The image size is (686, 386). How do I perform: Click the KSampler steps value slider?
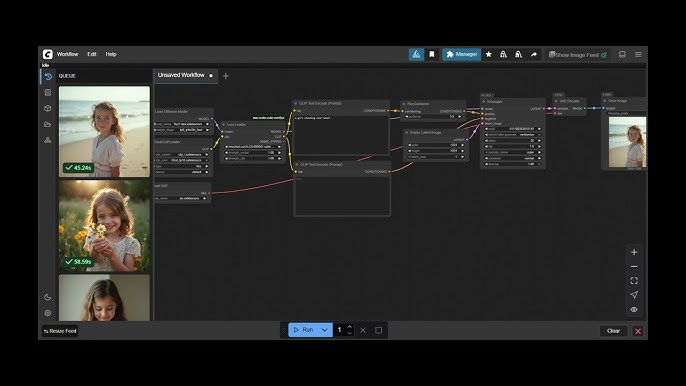pos(513,140)
